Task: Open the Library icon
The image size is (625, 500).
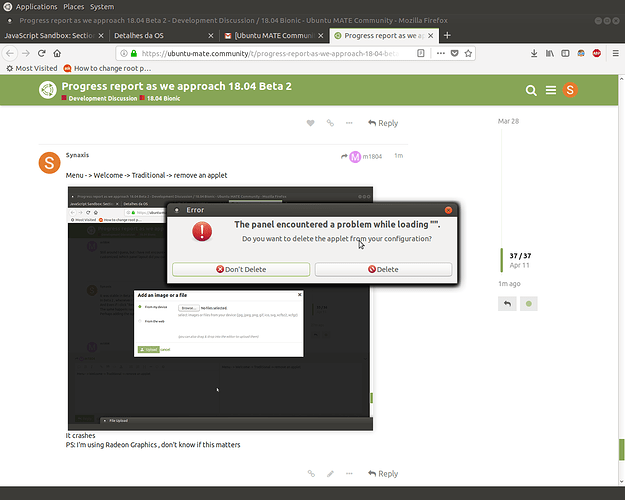Action: pyautogui.click(x=550, y=53)
